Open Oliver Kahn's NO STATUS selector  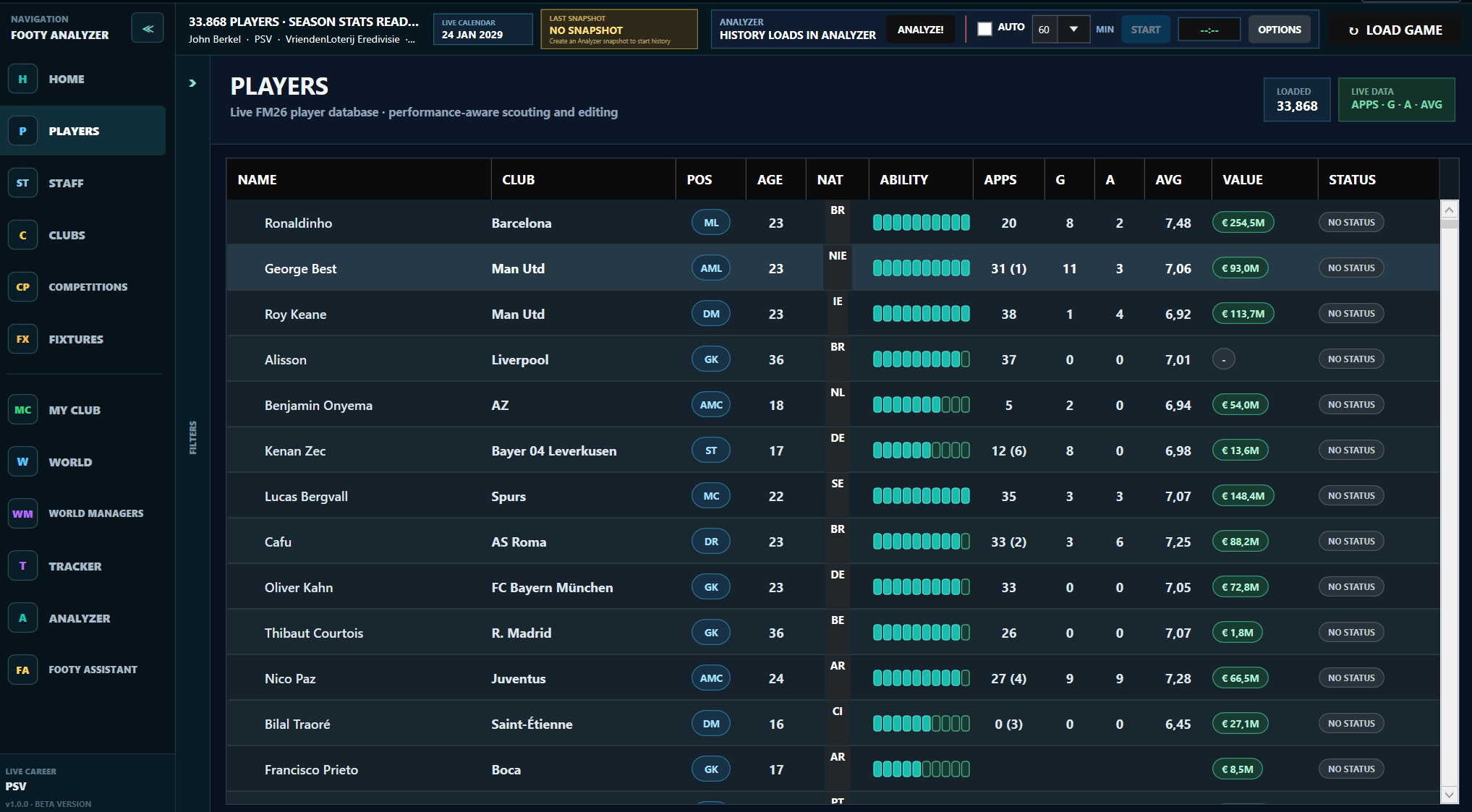tap(1351, 587)
